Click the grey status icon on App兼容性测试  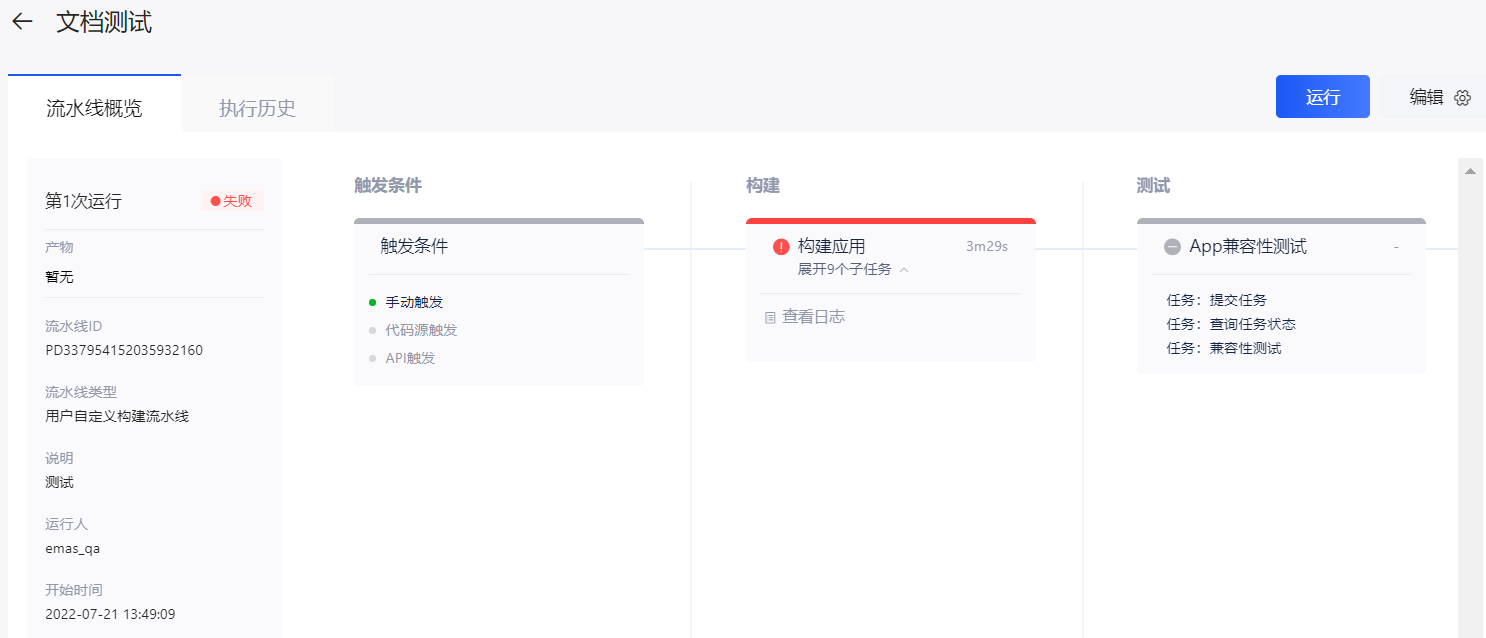pyautogui.click(x=1172, y=247)
